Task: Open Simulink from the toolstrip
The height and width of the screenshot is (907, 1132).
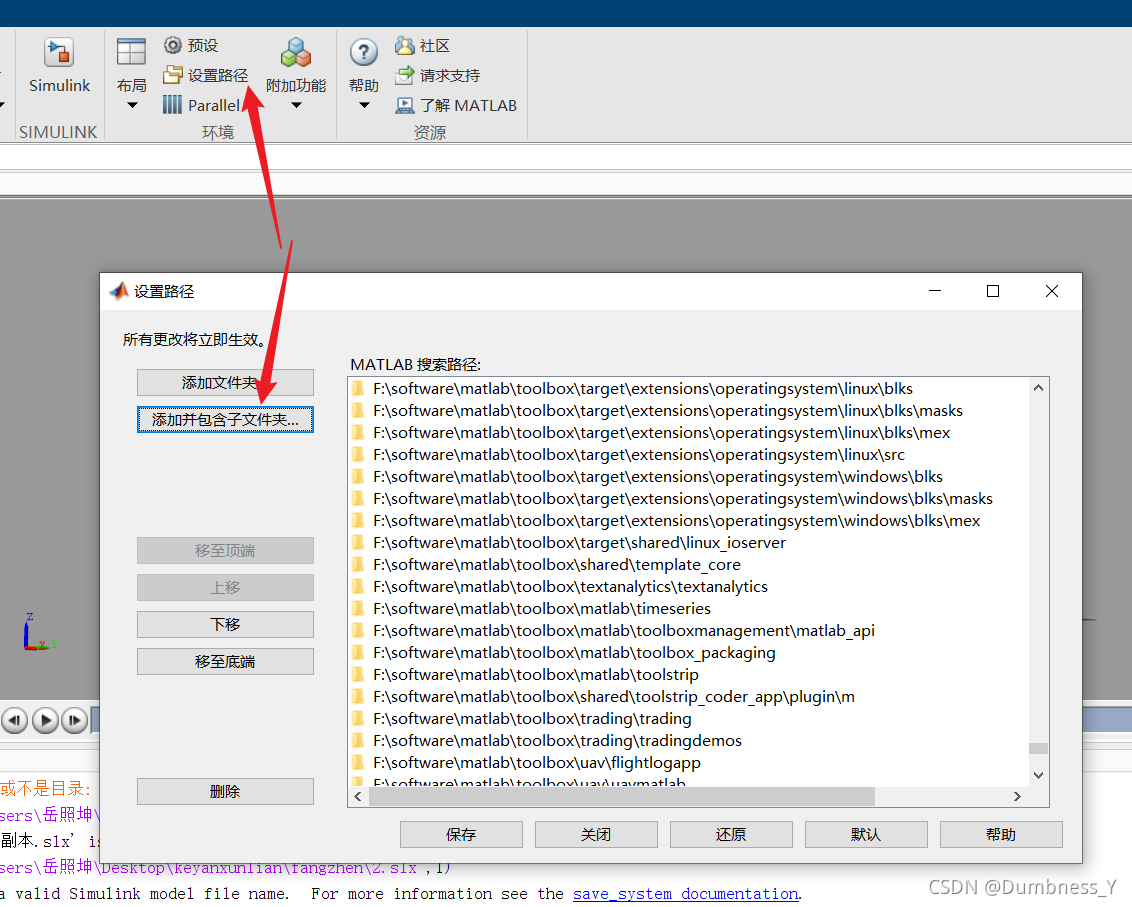Action: point(59,66)
